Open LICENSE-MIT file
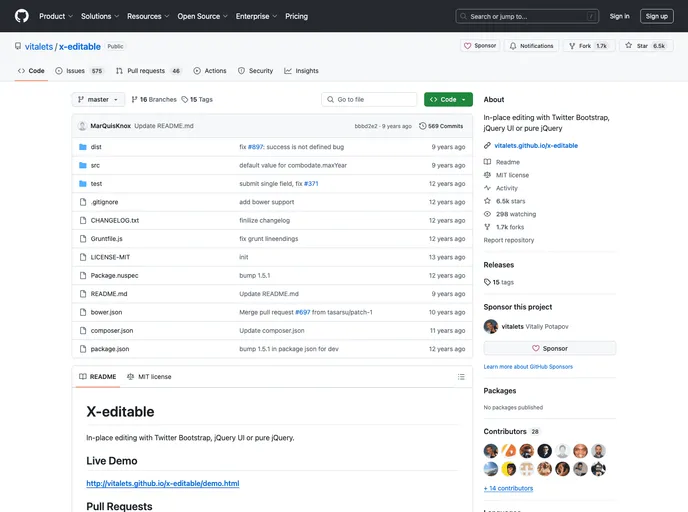Viewport: 688px width, 512px height. (x=110, y=258)
